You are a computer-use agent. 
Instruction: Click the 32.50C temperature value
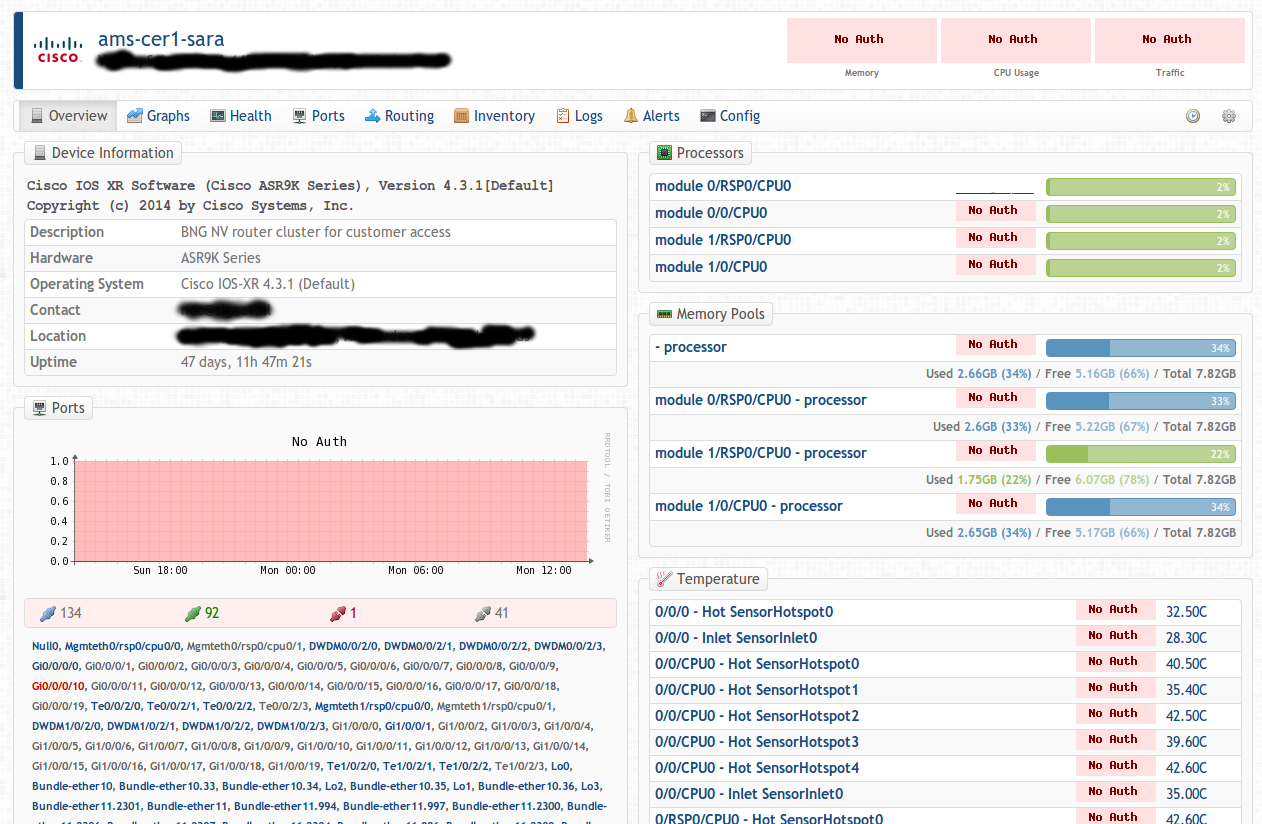[x=1186, y=612]
